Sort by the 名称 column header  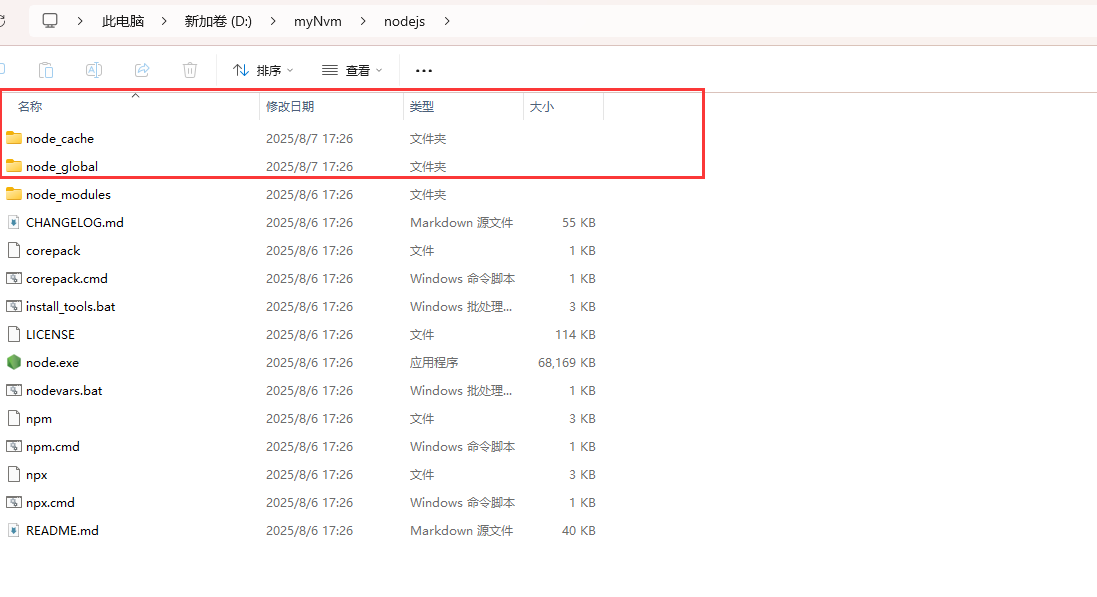[x=30, y=106]
